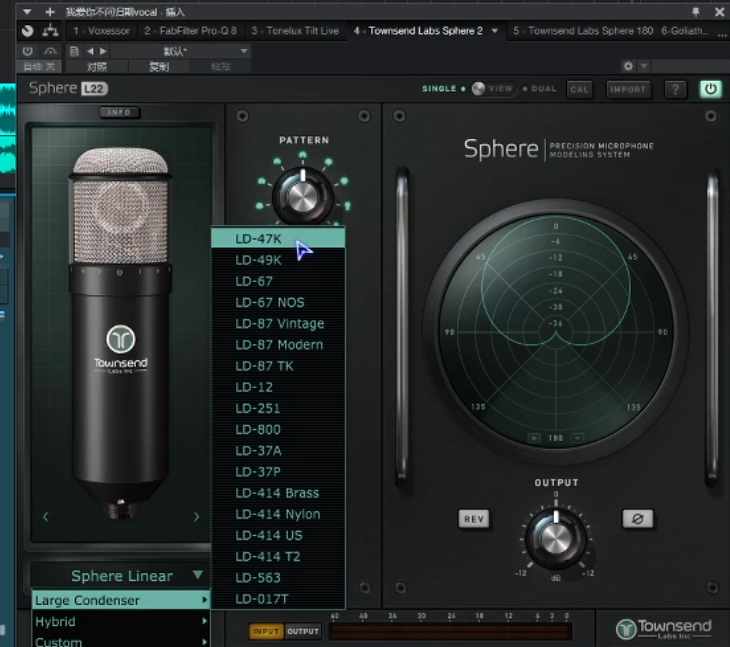Open the window menu triangle top left

tap(27, 12)
